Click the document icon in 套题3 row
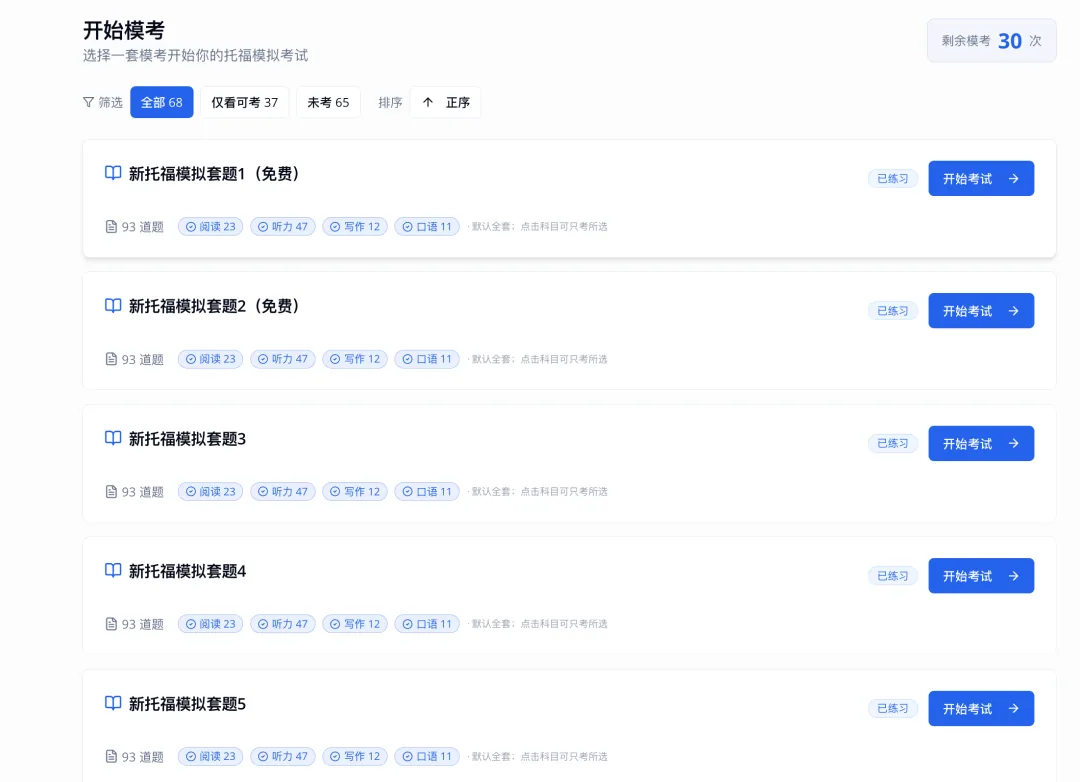 pyautogui.click(x=111, y=491)
